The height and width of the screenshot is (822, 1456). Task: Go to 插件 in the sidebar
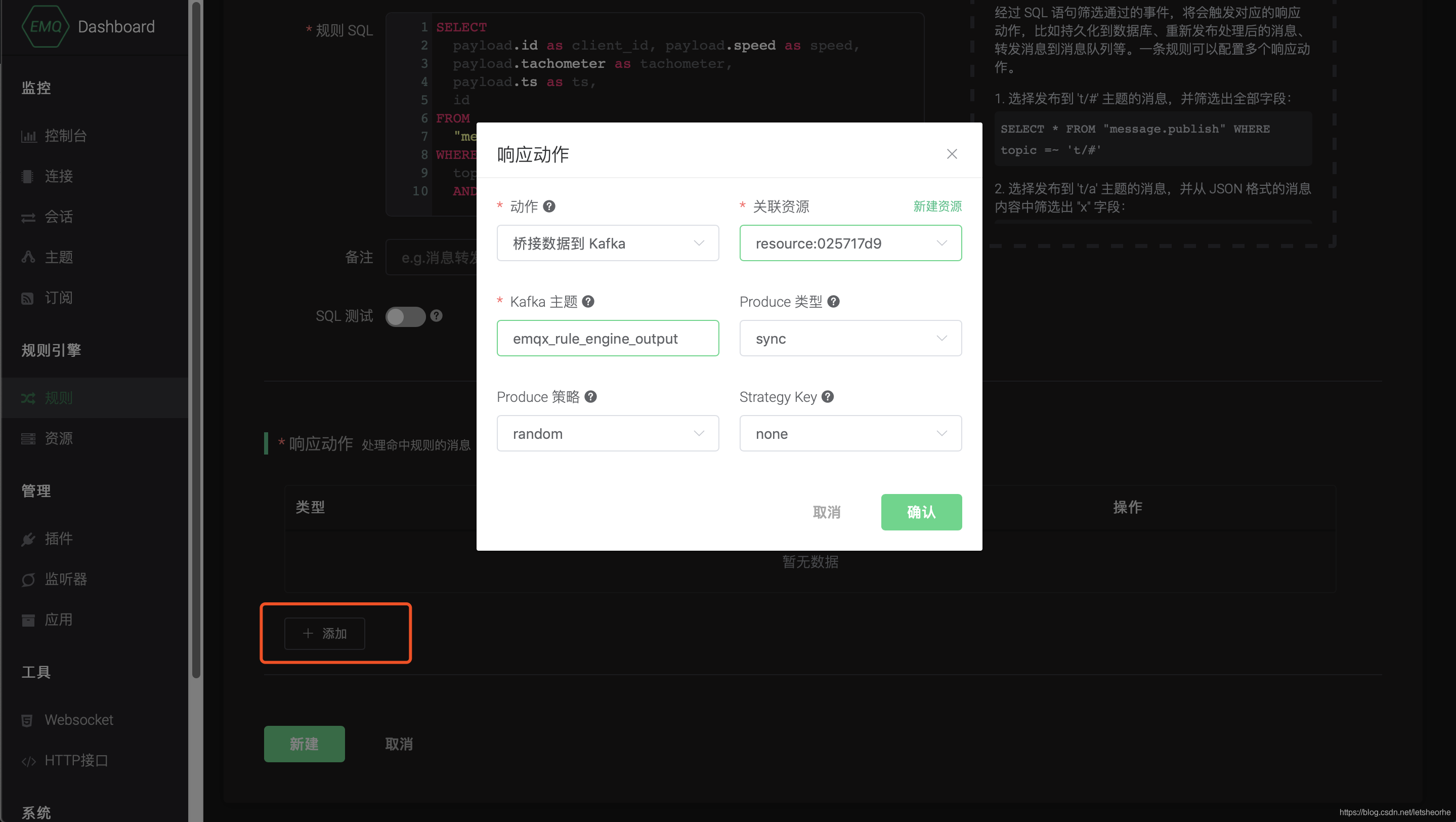(58, 538)
